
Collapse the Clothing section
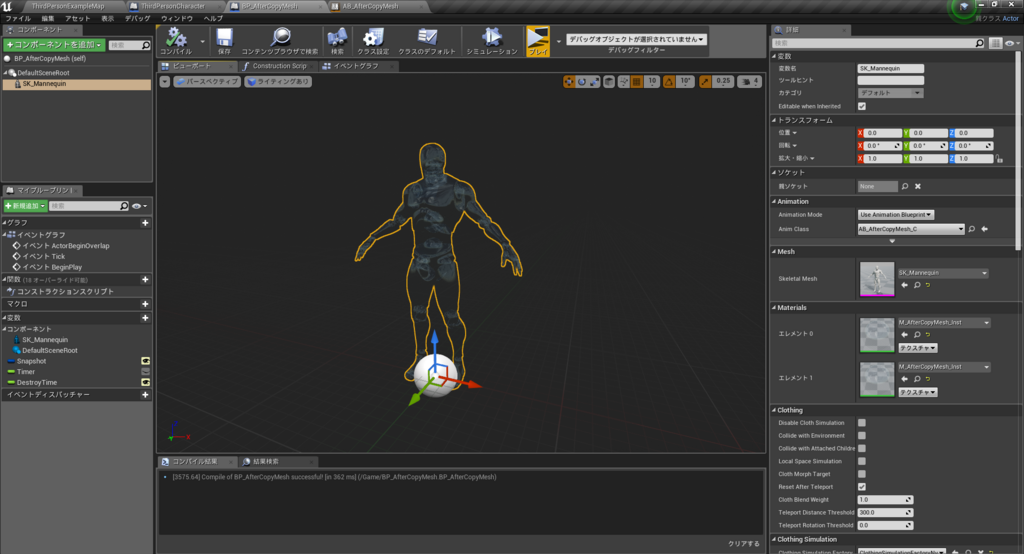click(775, 410)
